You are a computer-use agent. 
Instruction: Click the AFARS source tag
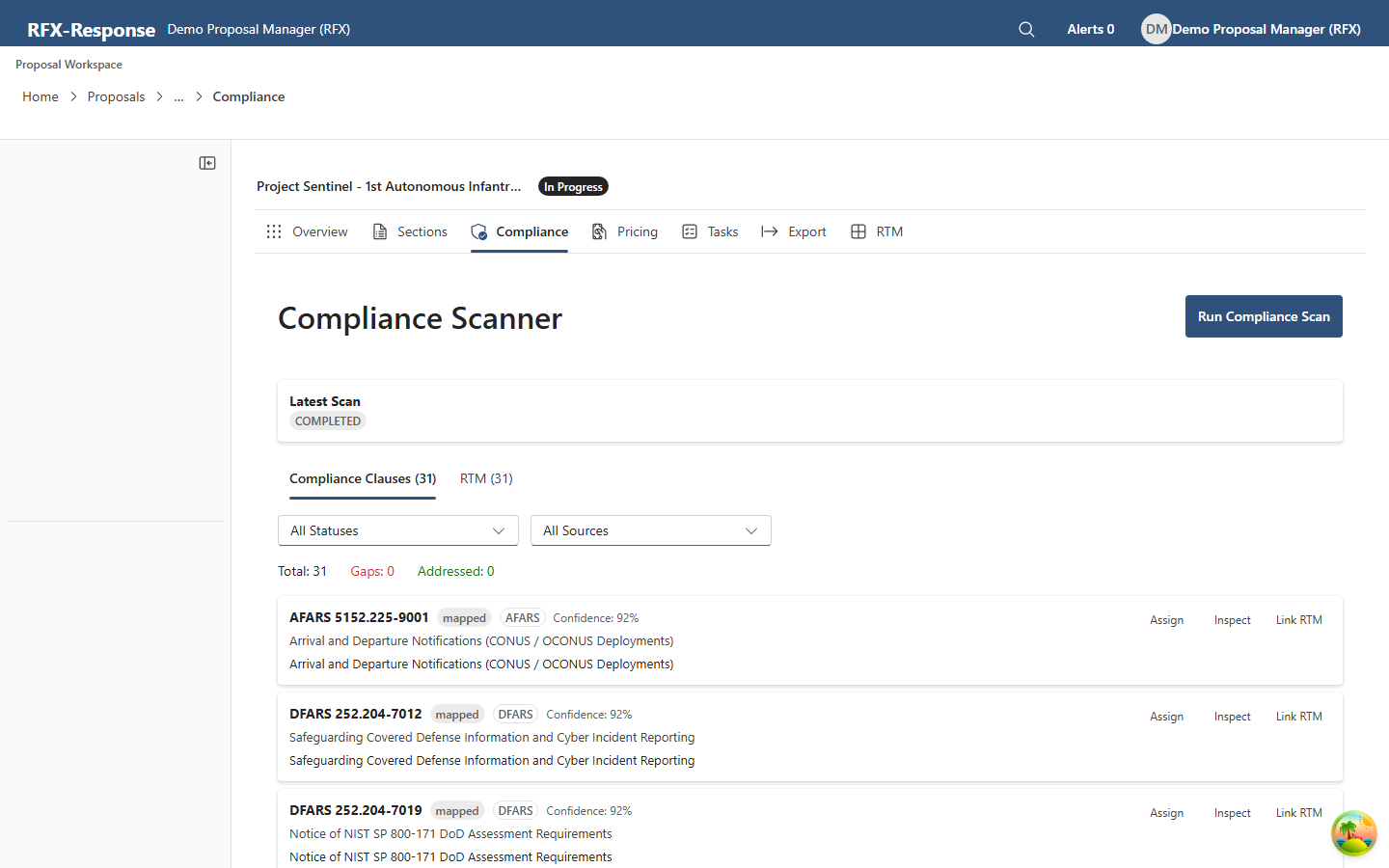523,618
